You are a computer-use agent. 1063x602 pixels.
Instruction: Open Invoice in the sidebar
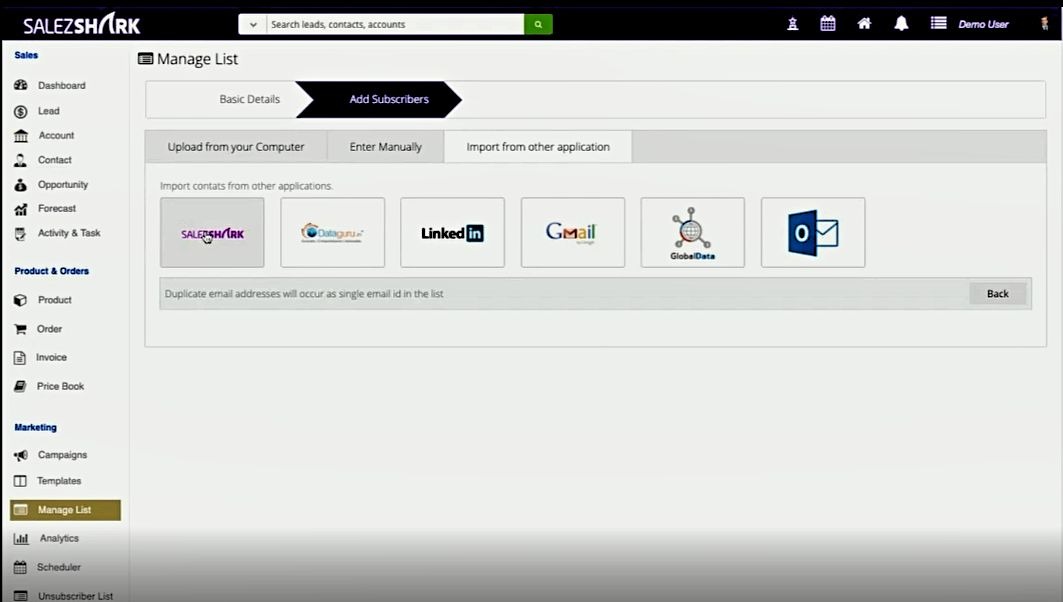coord(52,357)
